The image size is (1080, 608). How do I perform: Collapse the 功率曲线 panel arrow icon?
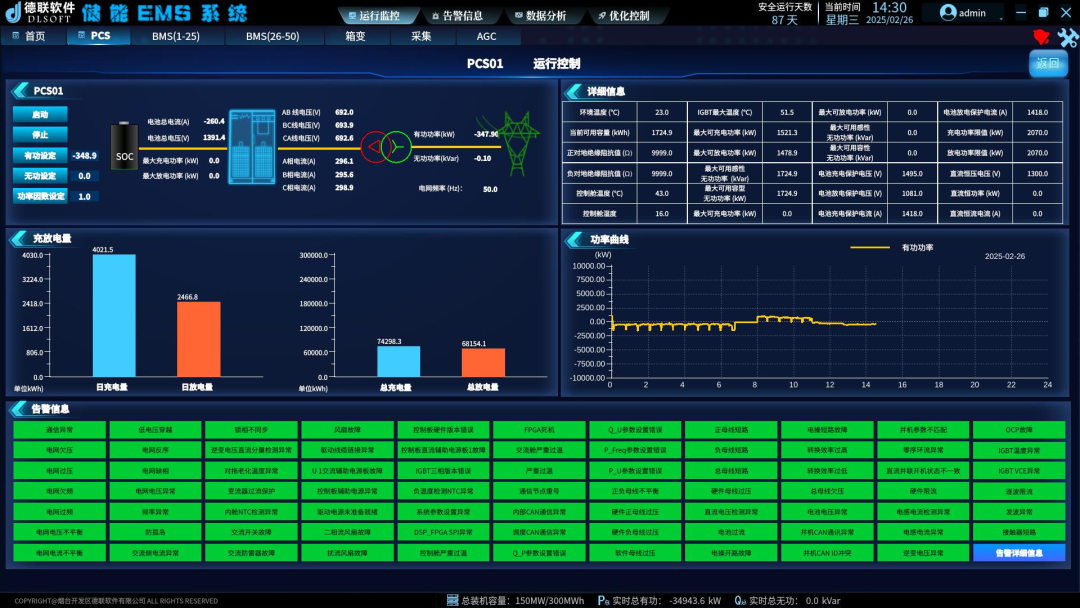(575, 240)
